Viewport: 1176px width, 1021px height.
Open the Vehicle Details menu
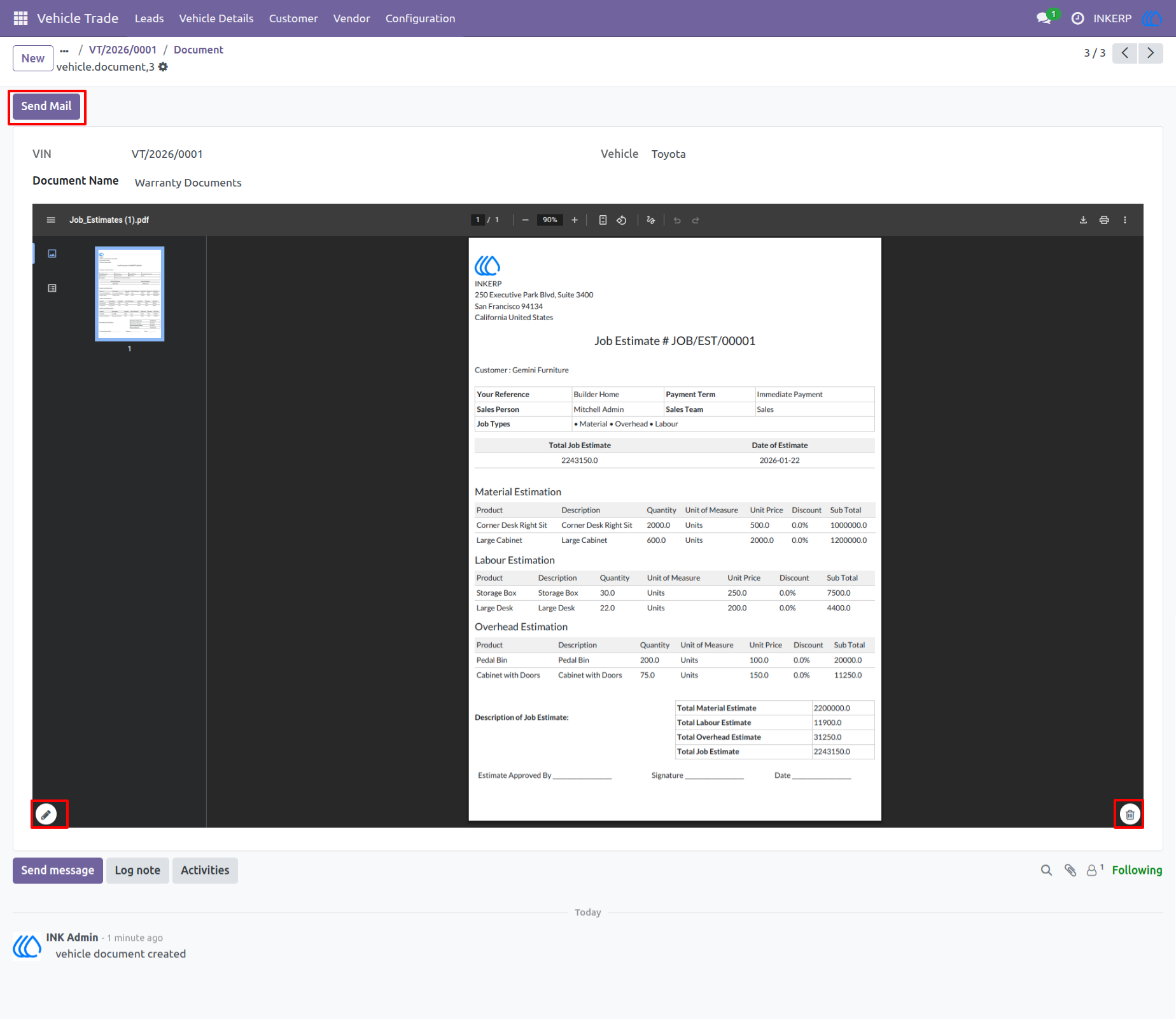pyautogui.click(x=216, y=18)
